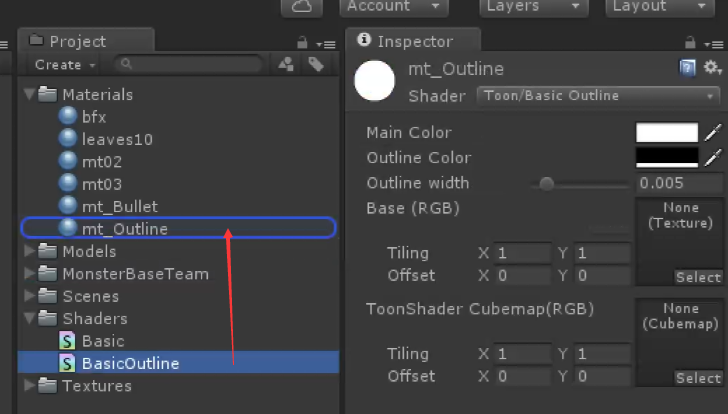Select the BasicOutline shader name
The image size is (728, 414).
130,363
